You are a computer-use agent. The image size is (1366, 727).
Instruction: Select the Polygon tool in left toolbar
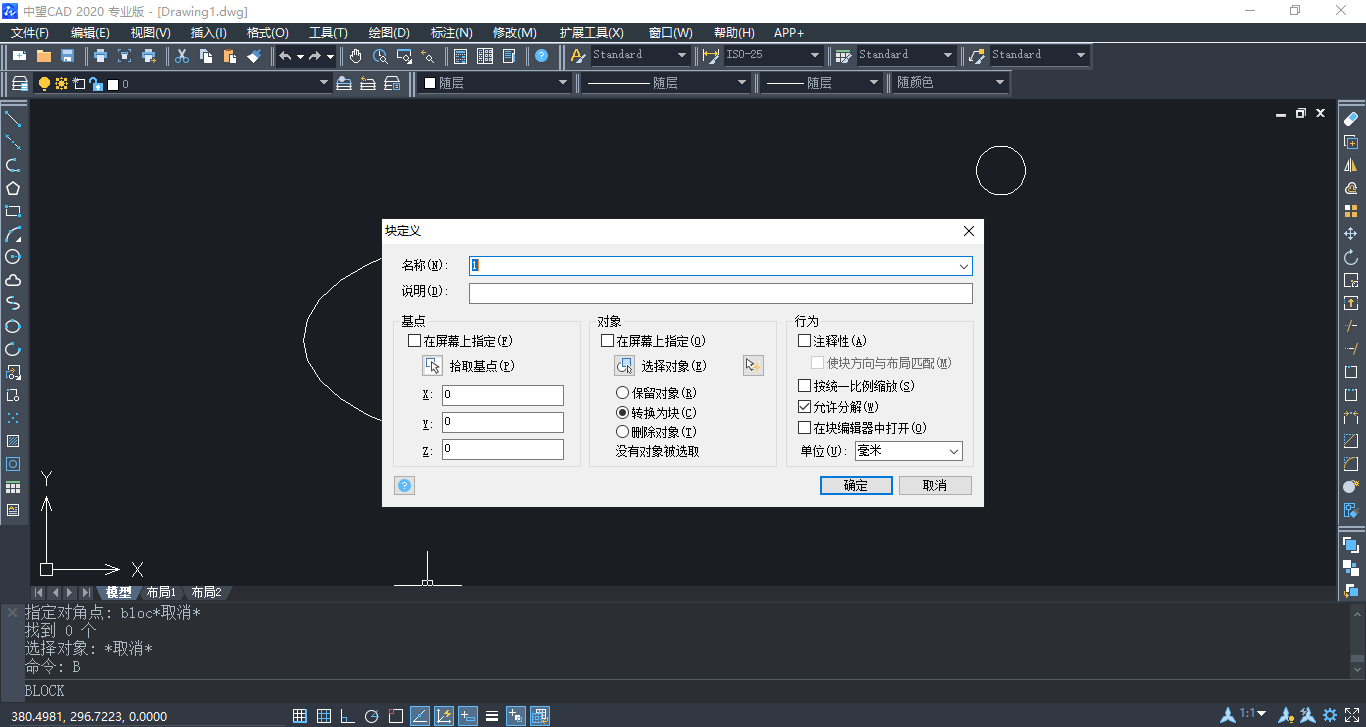coord(13,188)
